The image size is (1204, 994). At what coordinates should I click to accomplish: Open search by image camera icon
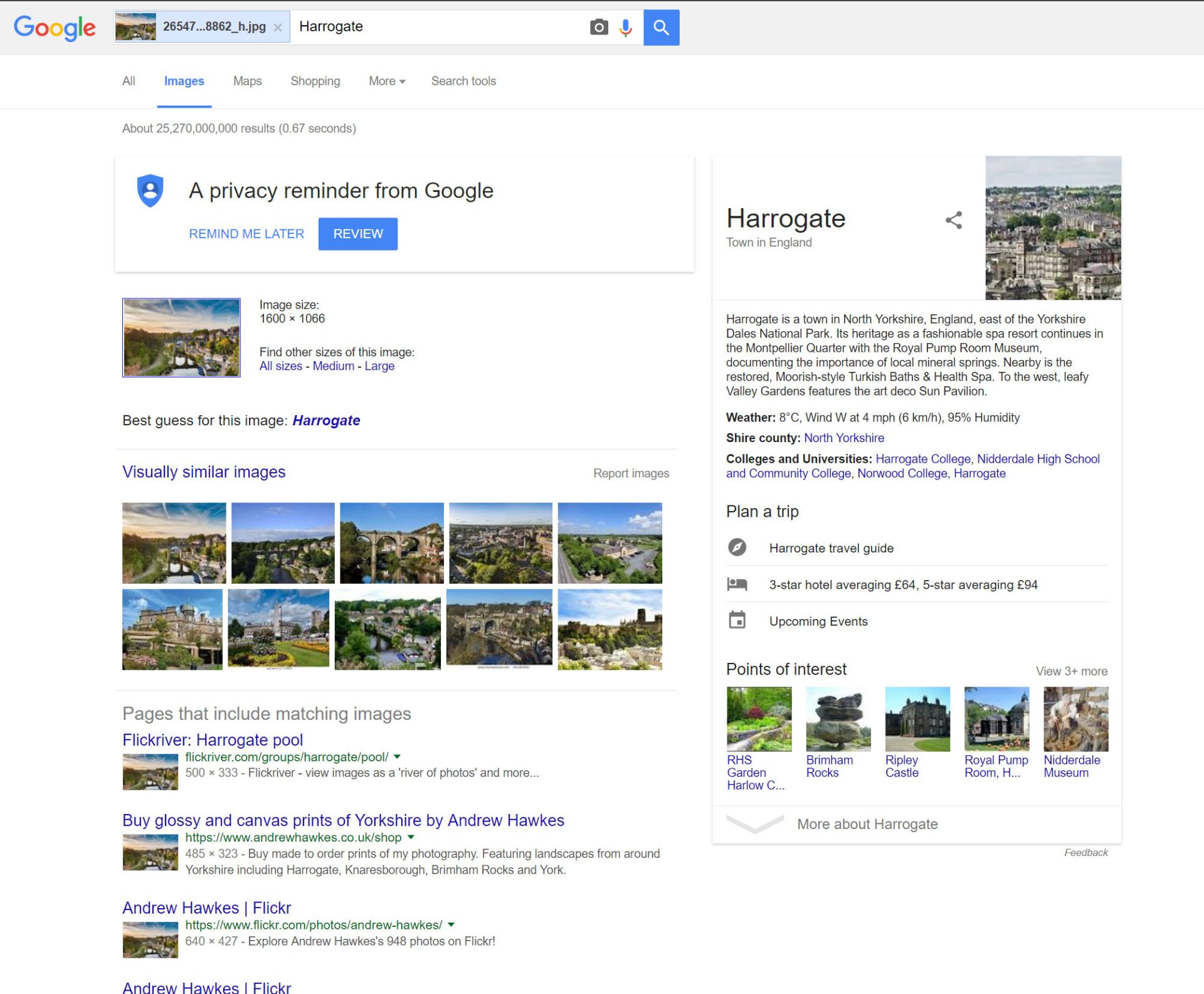[599, 27]
